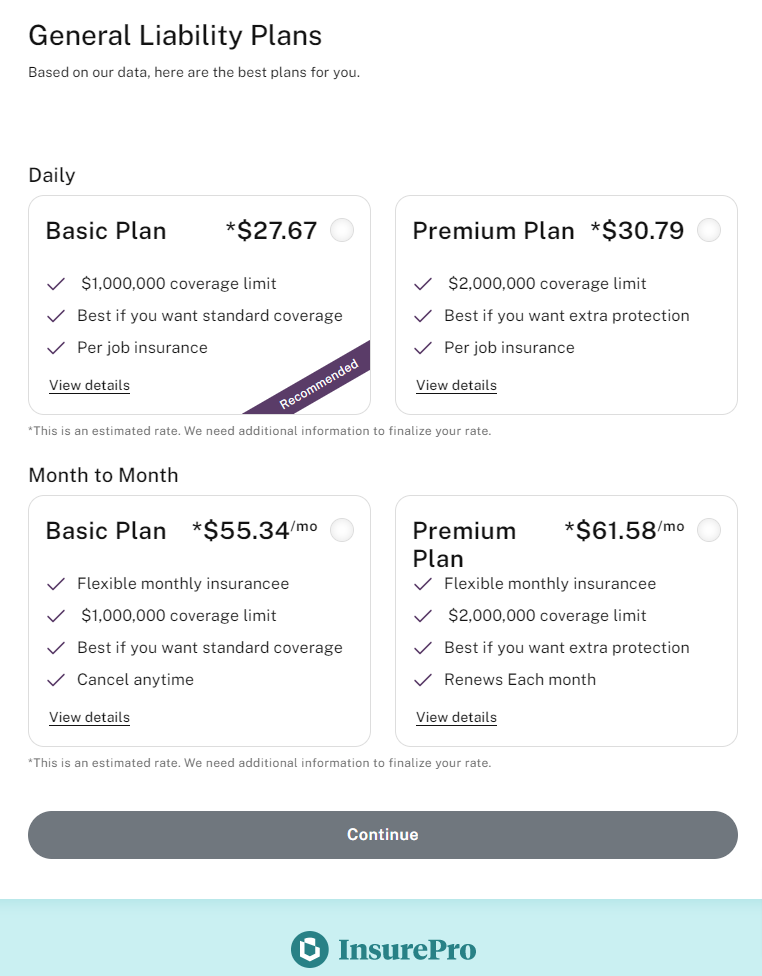Viewport: 762px width, 976px height.
Task: View details of monthly Basic Plan
Action: click(x=89, y=717)
